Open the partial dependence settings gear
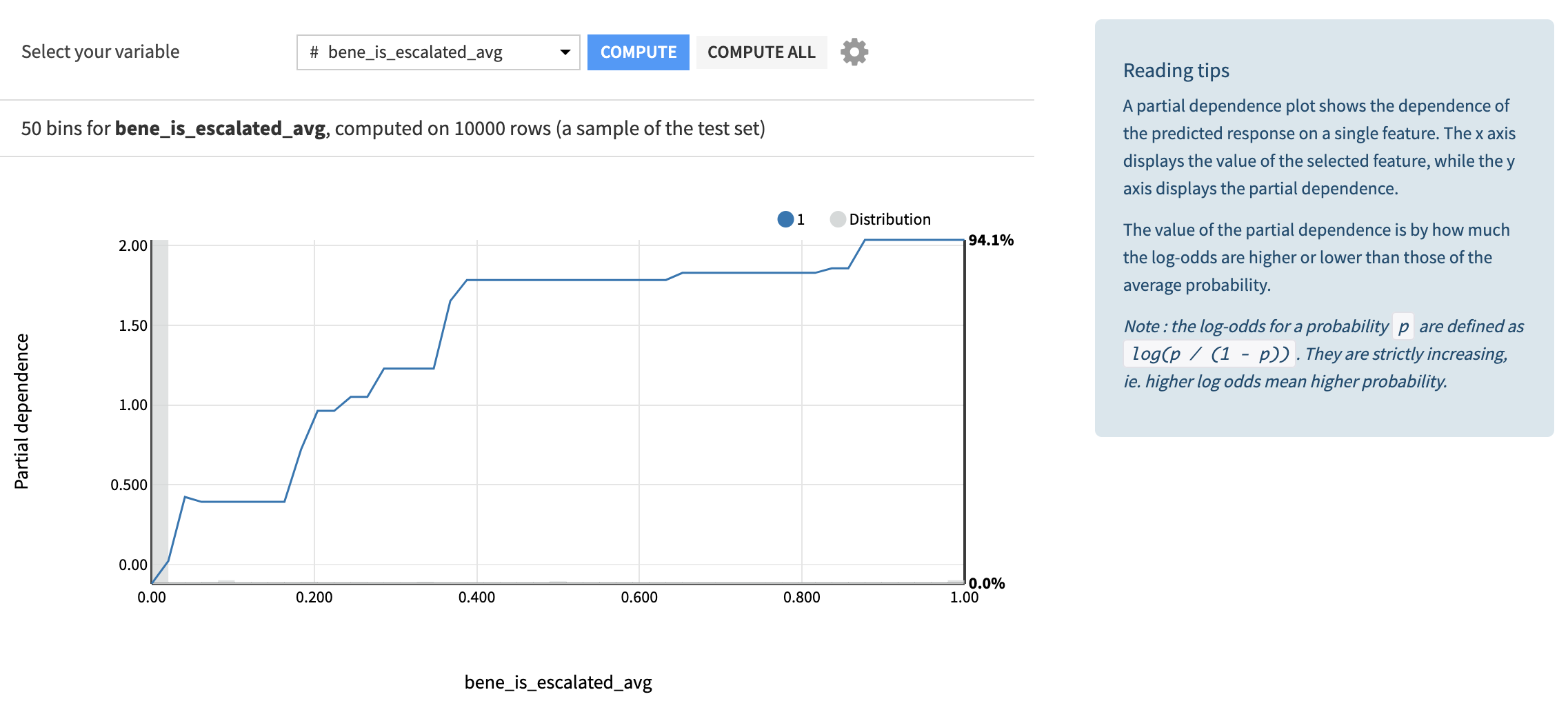This screenshot has width=1568, height=721. [854, 52]
